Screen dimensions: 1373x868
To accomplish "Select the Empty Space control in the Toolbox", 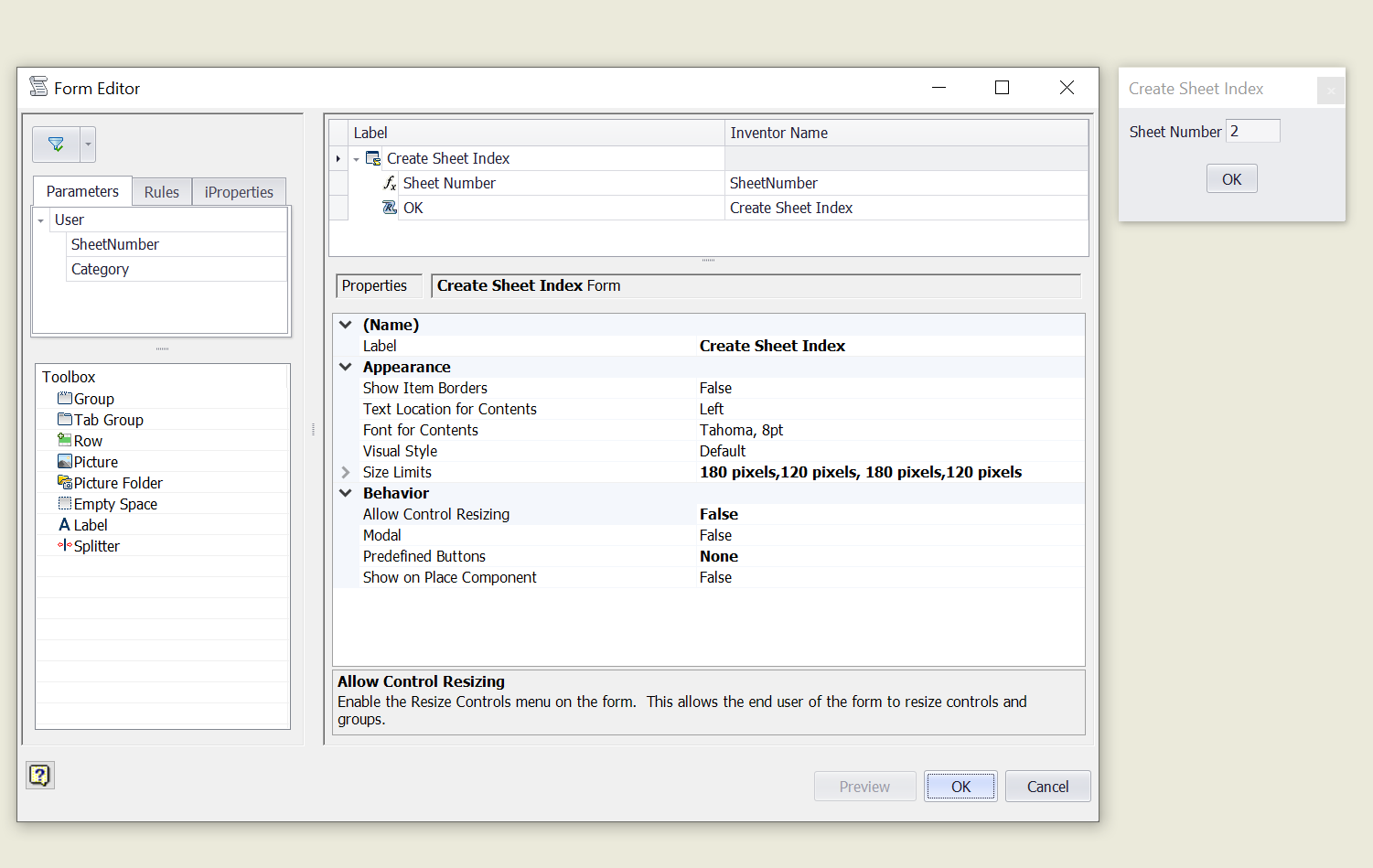I will [x=115, y=503].
